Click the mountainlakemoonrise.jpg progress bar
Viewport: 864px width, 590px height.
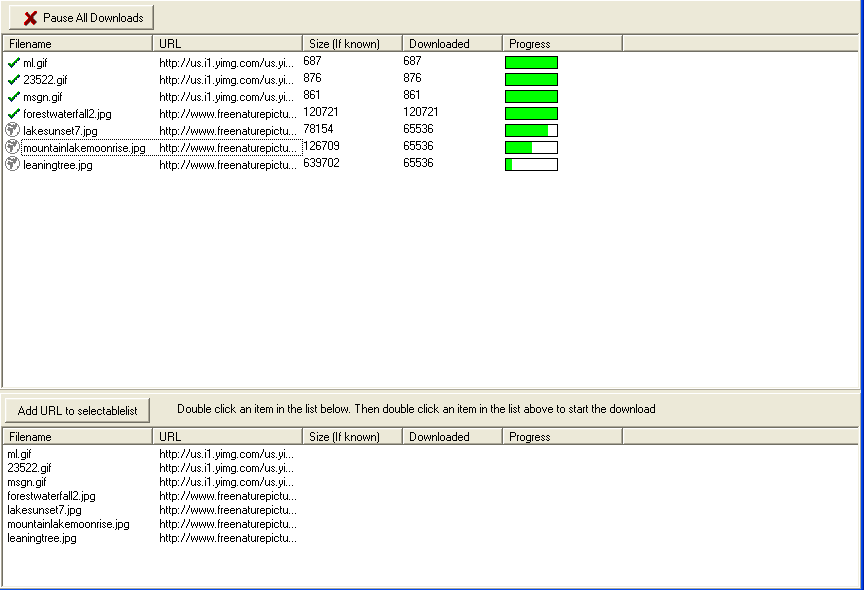pos(531,148)
